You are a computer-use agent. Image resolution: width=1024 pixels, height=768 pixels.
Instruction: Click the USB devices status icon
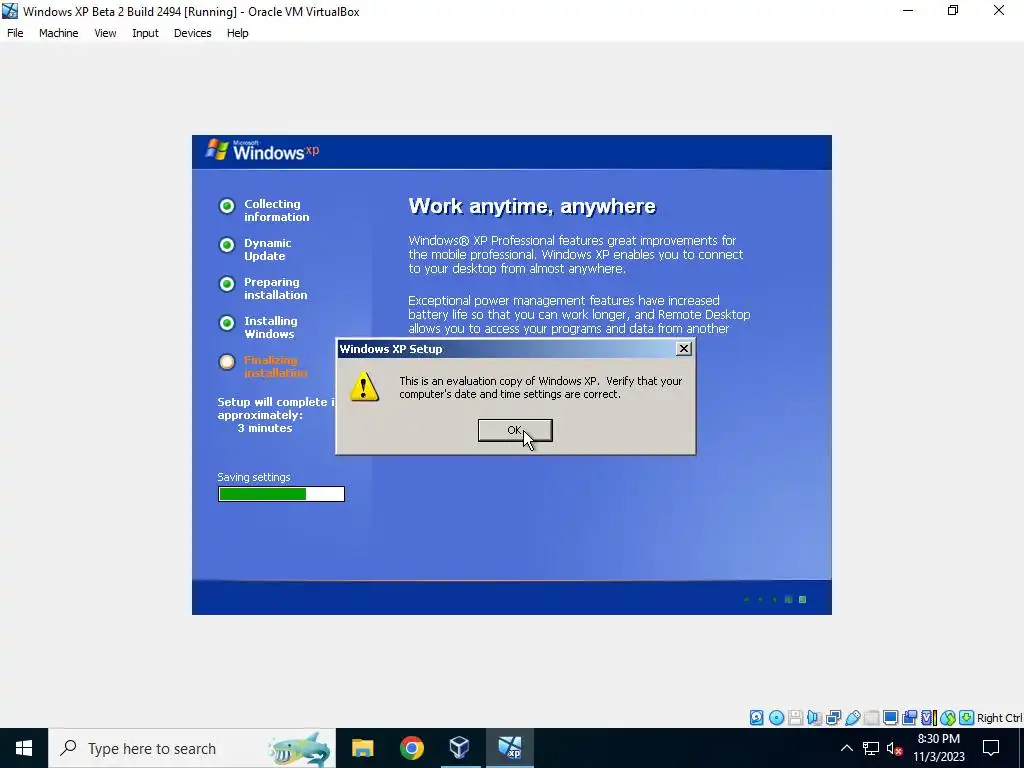click(852, 718)
